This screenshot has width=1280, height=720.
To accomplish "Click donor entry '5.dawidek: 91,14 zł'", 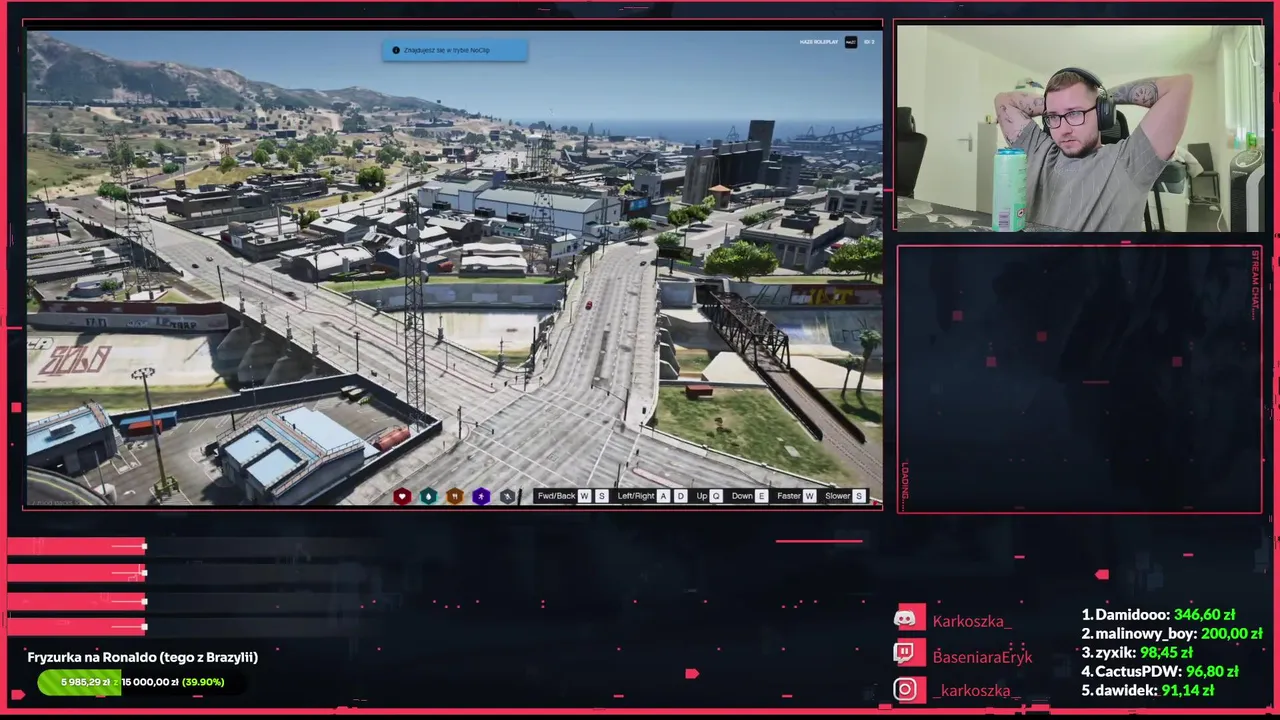I will click(x=1148, y=690).
